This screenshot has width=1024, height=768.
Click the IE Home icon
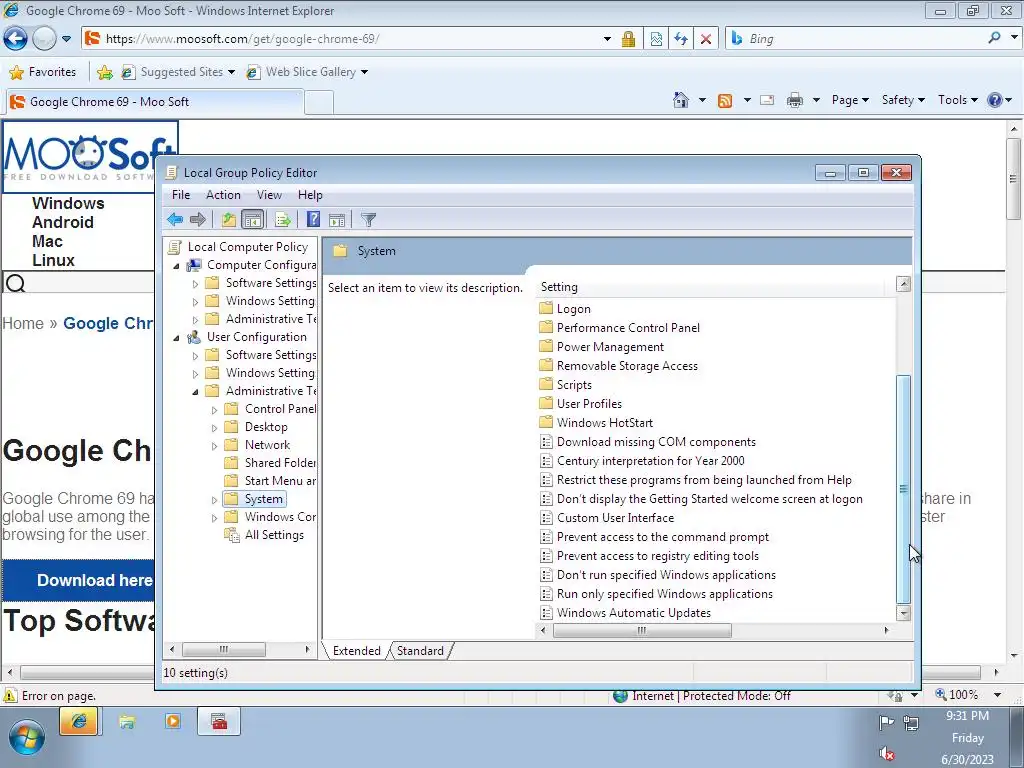point(680,100)
